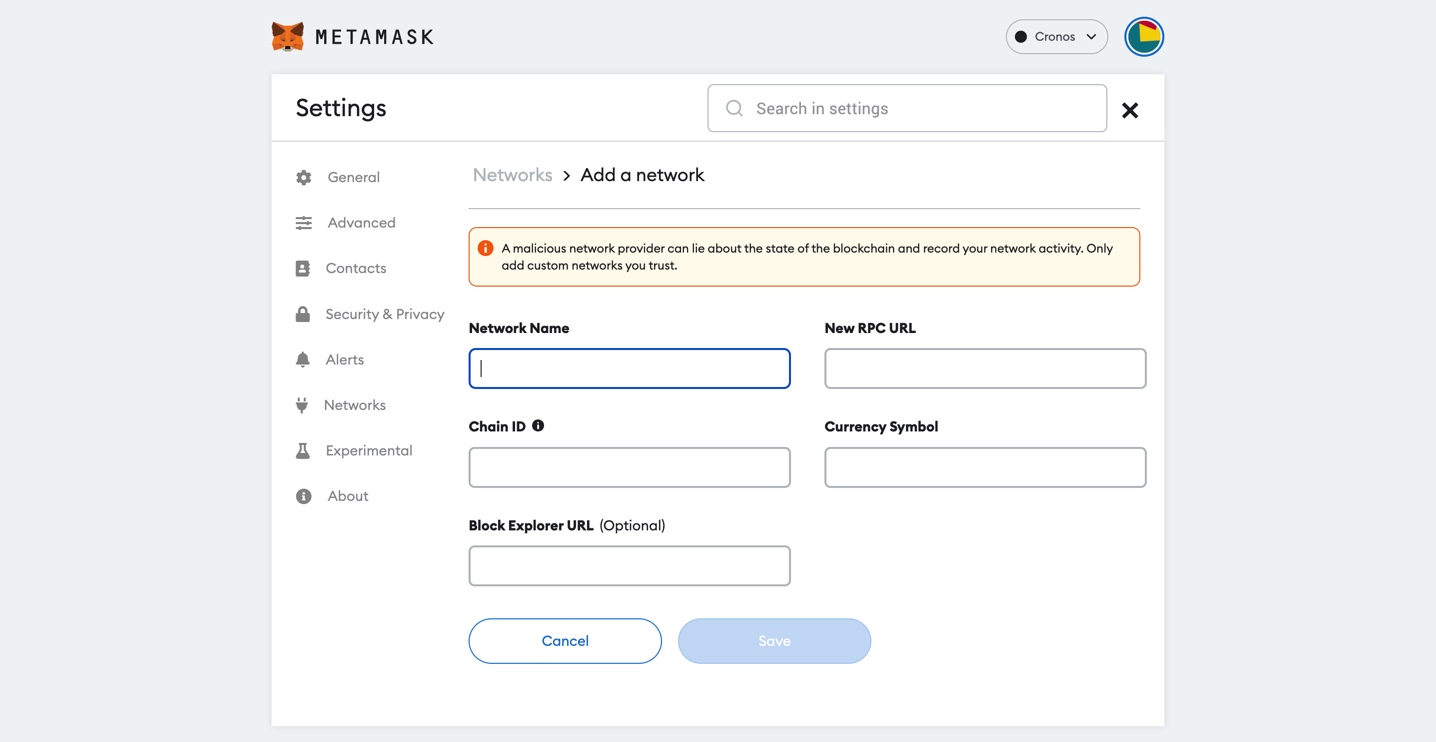
Task: Focus the New RPC URL field
Action: coord(985,368)
